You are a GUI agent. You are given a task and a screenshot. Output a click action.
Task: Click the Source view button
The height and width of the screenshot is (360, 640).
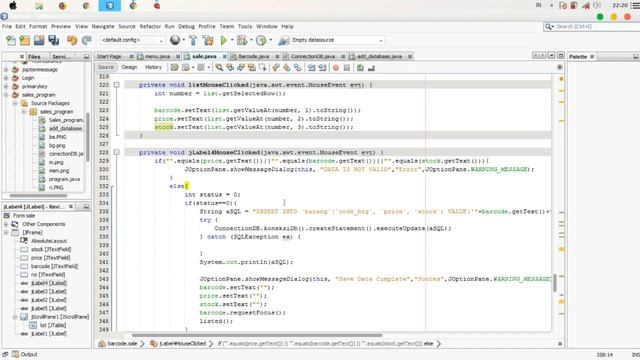coord(106,67)
